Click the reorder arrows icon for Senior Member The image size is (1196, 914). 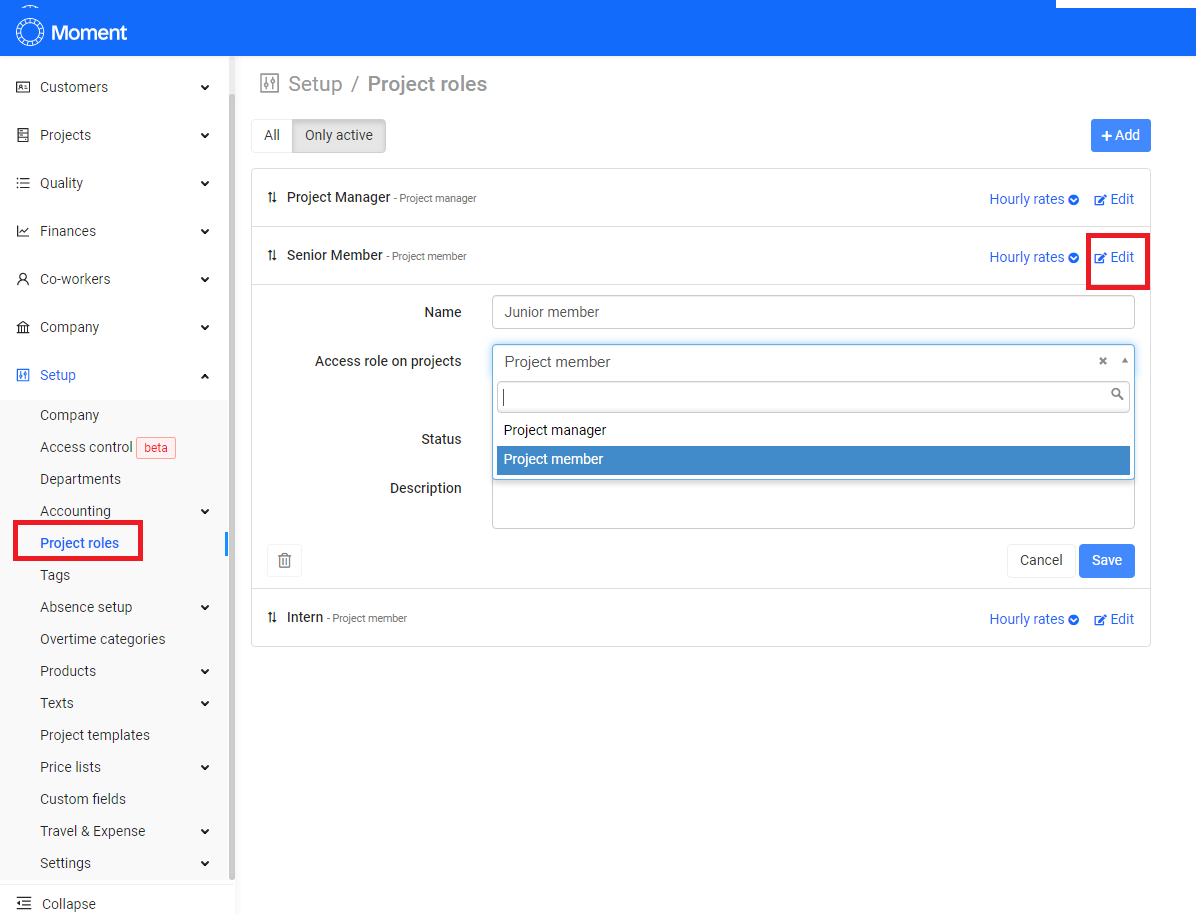pos(272,256)
